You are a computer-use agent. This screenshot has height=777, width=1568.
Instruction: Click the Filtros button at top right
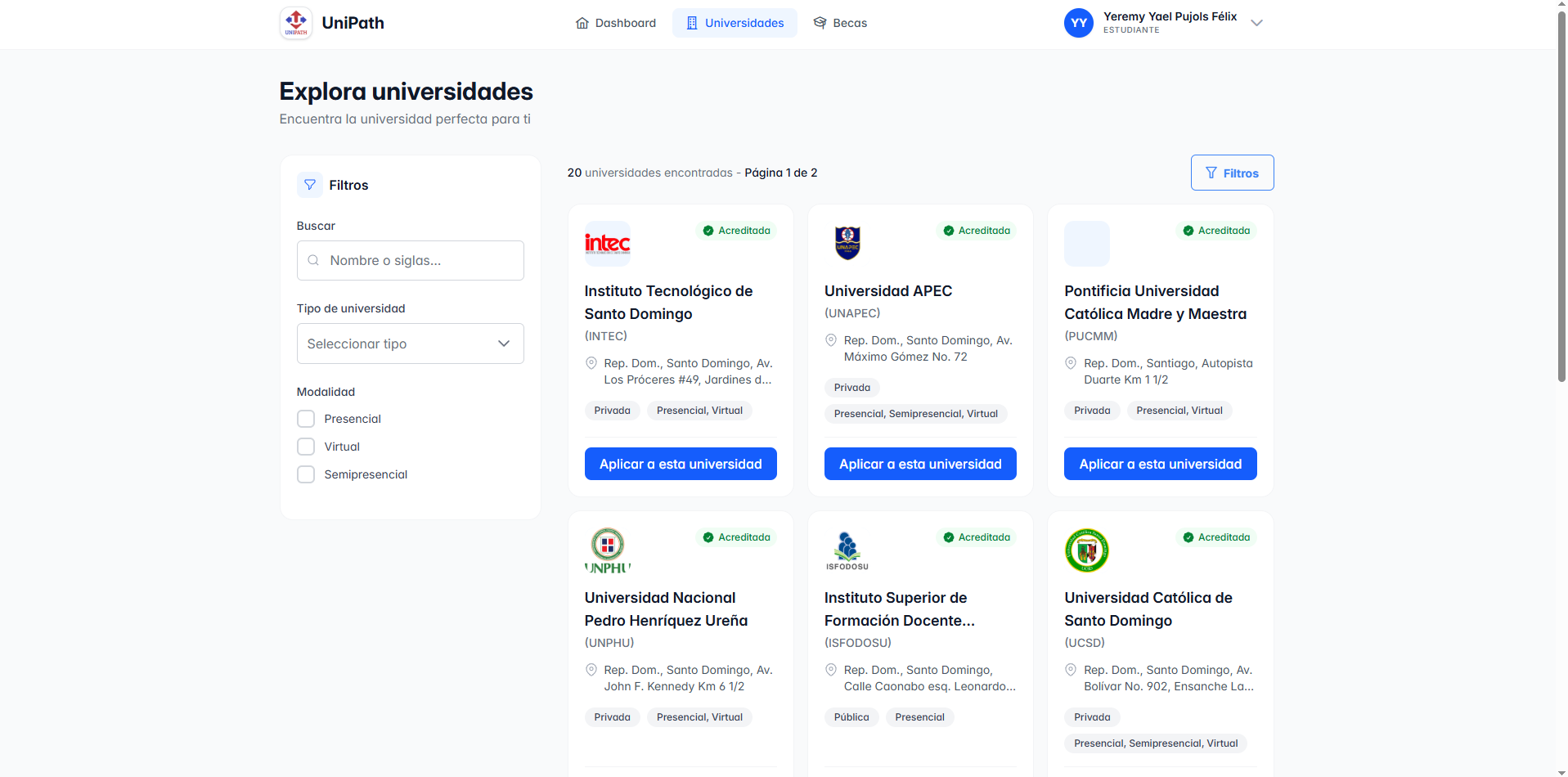(1232, 173)
